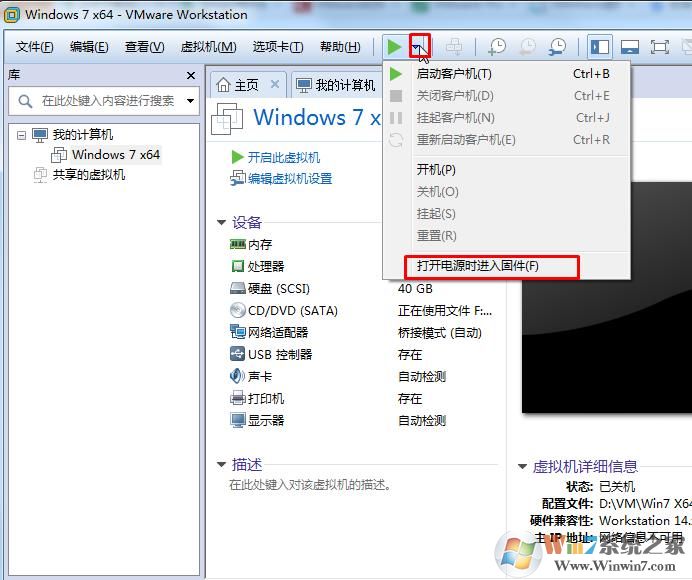
Task: Select 我的计算机 in the library tree
Action: coord(83,135)
